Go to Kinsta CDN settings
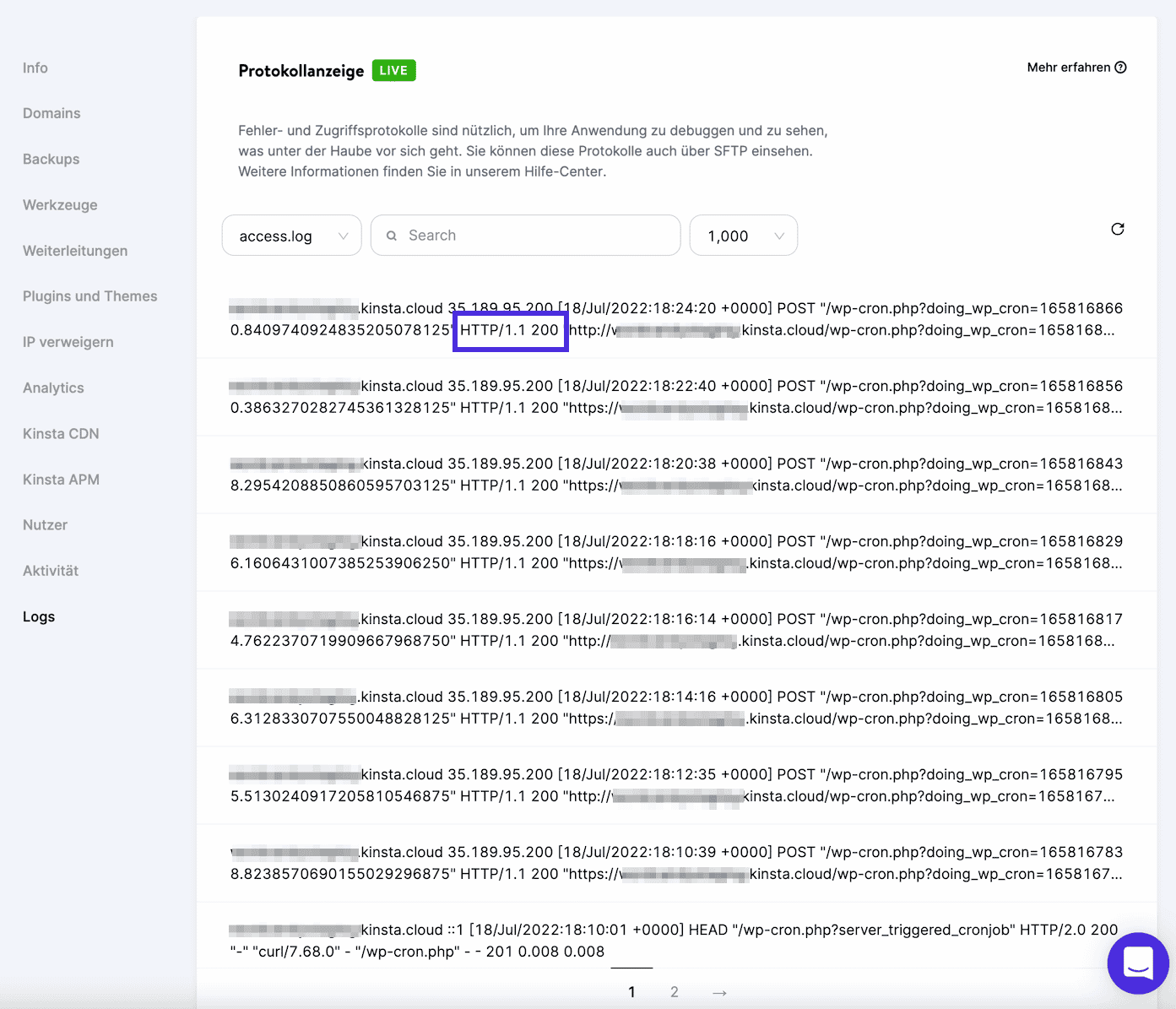 tap(60, 433)
